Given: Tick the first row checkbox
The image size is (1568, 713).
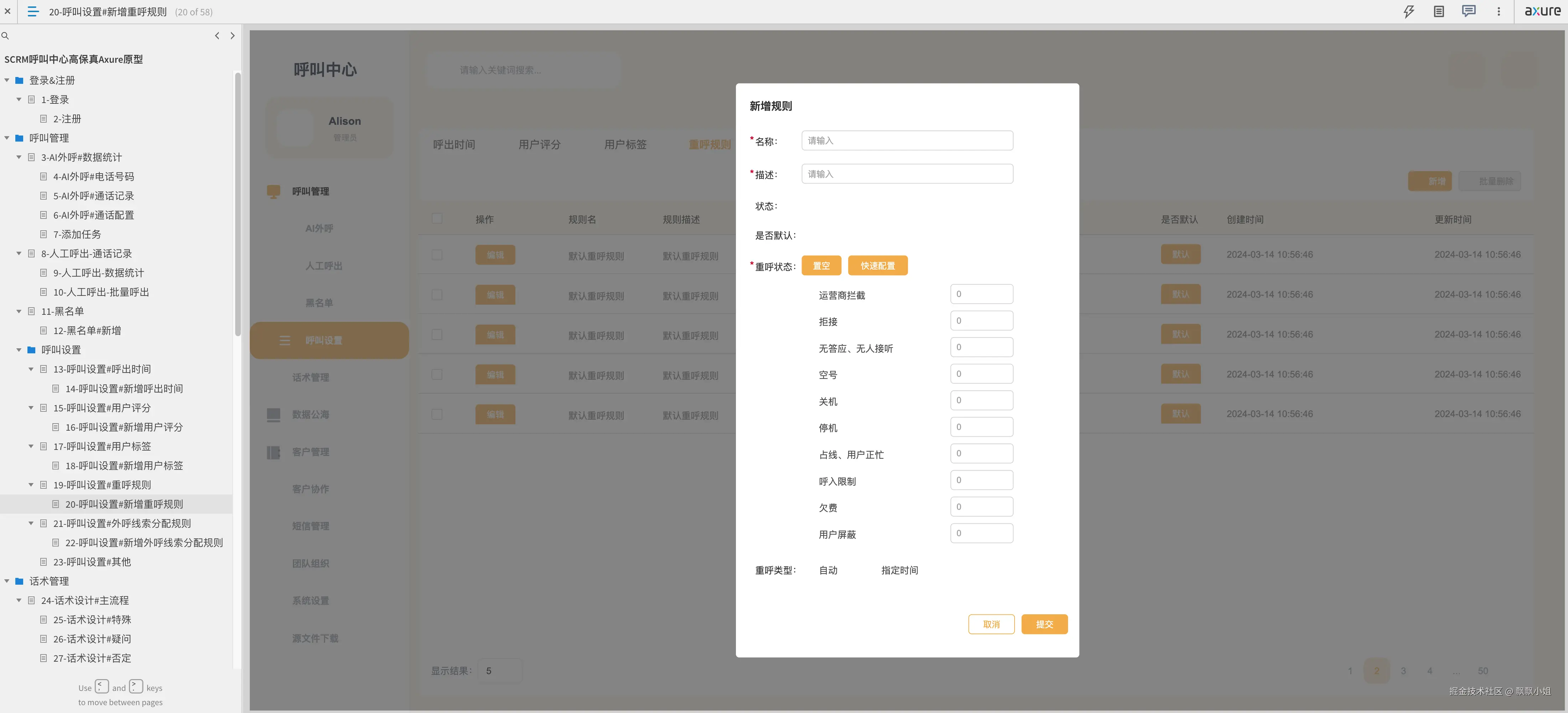Looking at the screenshot, I should pos(437,255).
